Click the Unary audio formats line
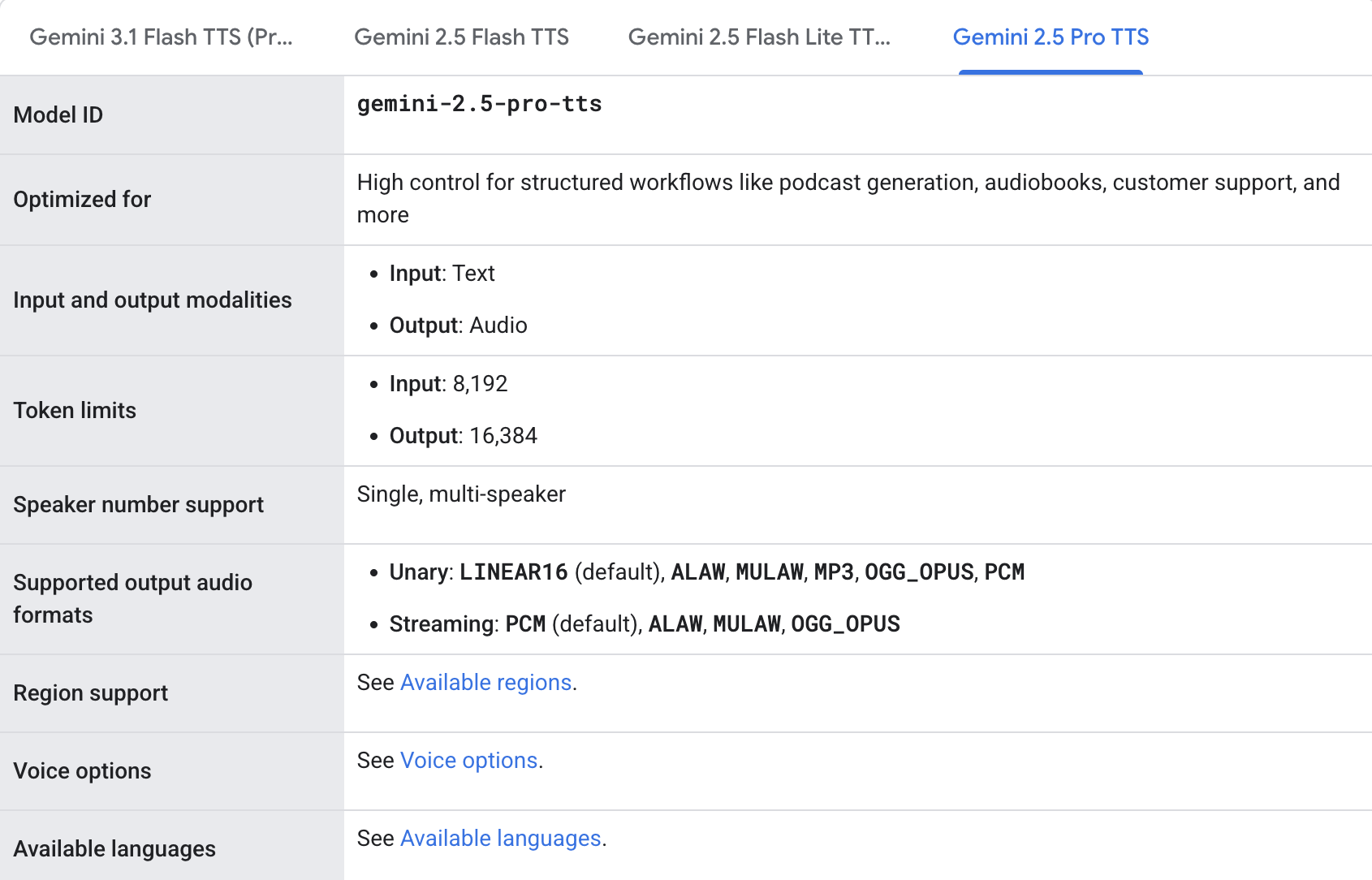 [707, 572]
